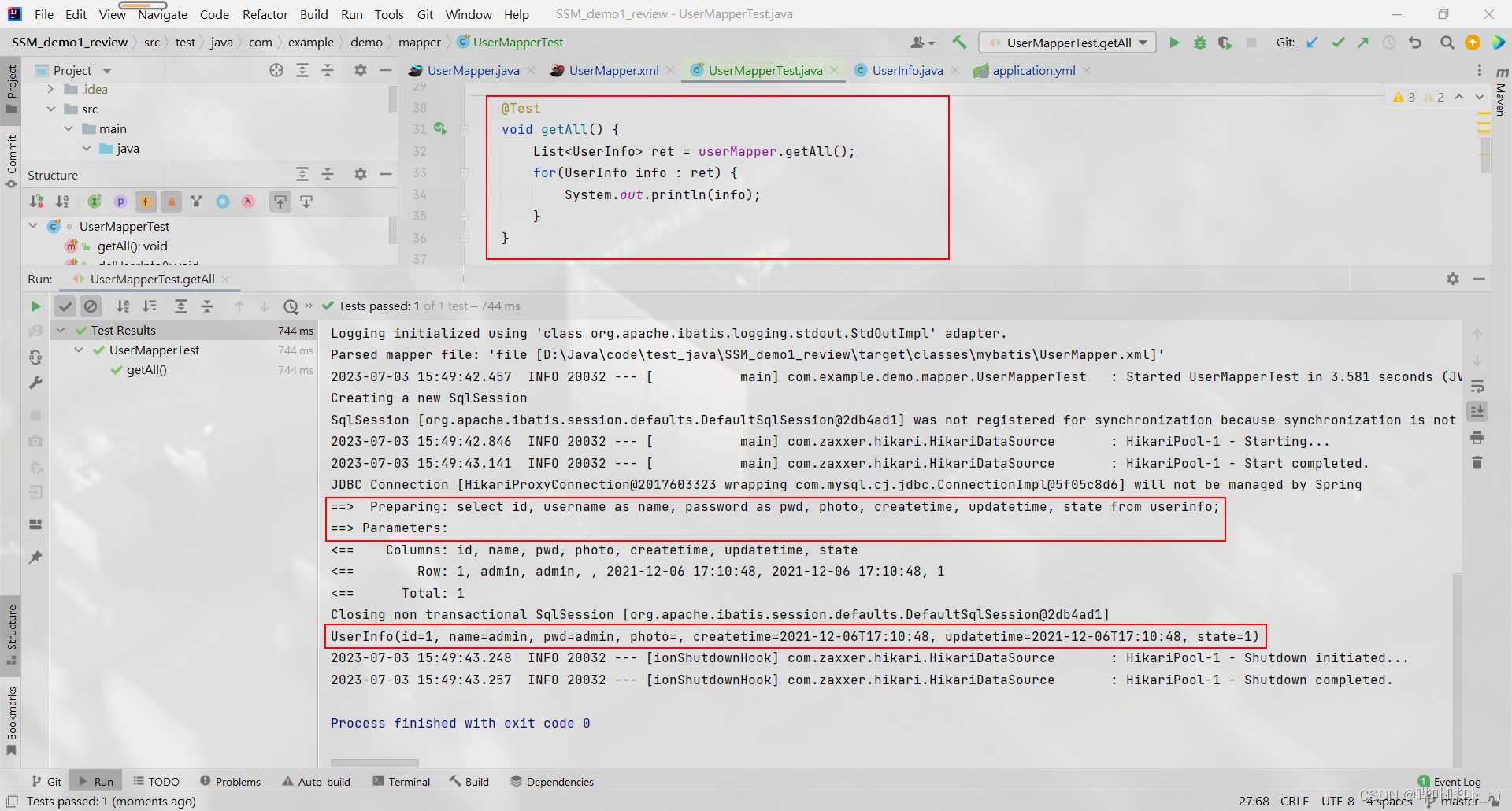The height and width of the screenshot is (811, 1512).
Task: Click the editor vertical scrollbar
Action: pyautogui.click(x=1484, y=156)
